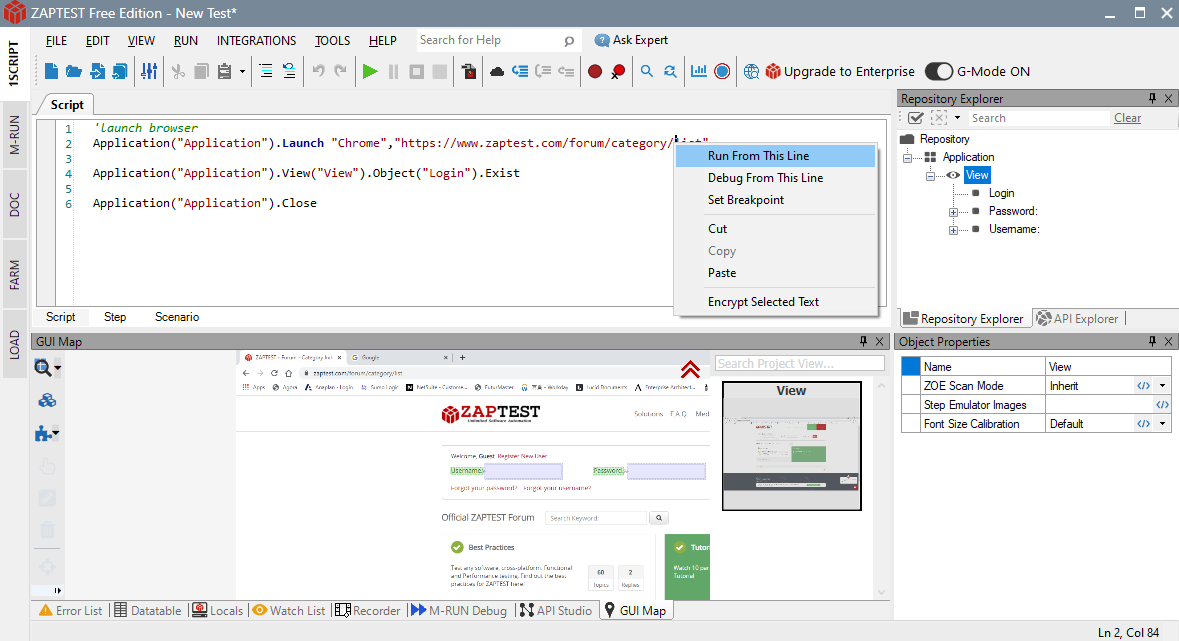Open dropdown arrow next to Paste icon

click(242, 72)
